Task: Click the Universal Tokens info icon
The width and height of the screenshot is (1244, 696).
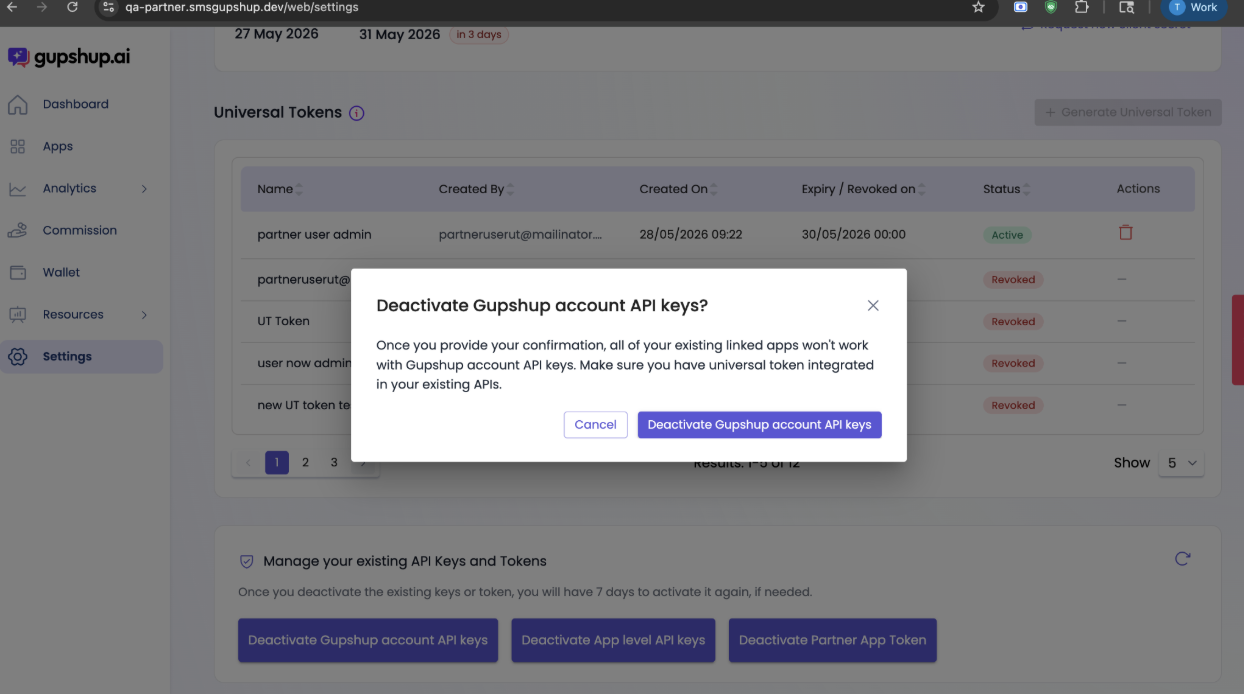Action: coord(356,113)
